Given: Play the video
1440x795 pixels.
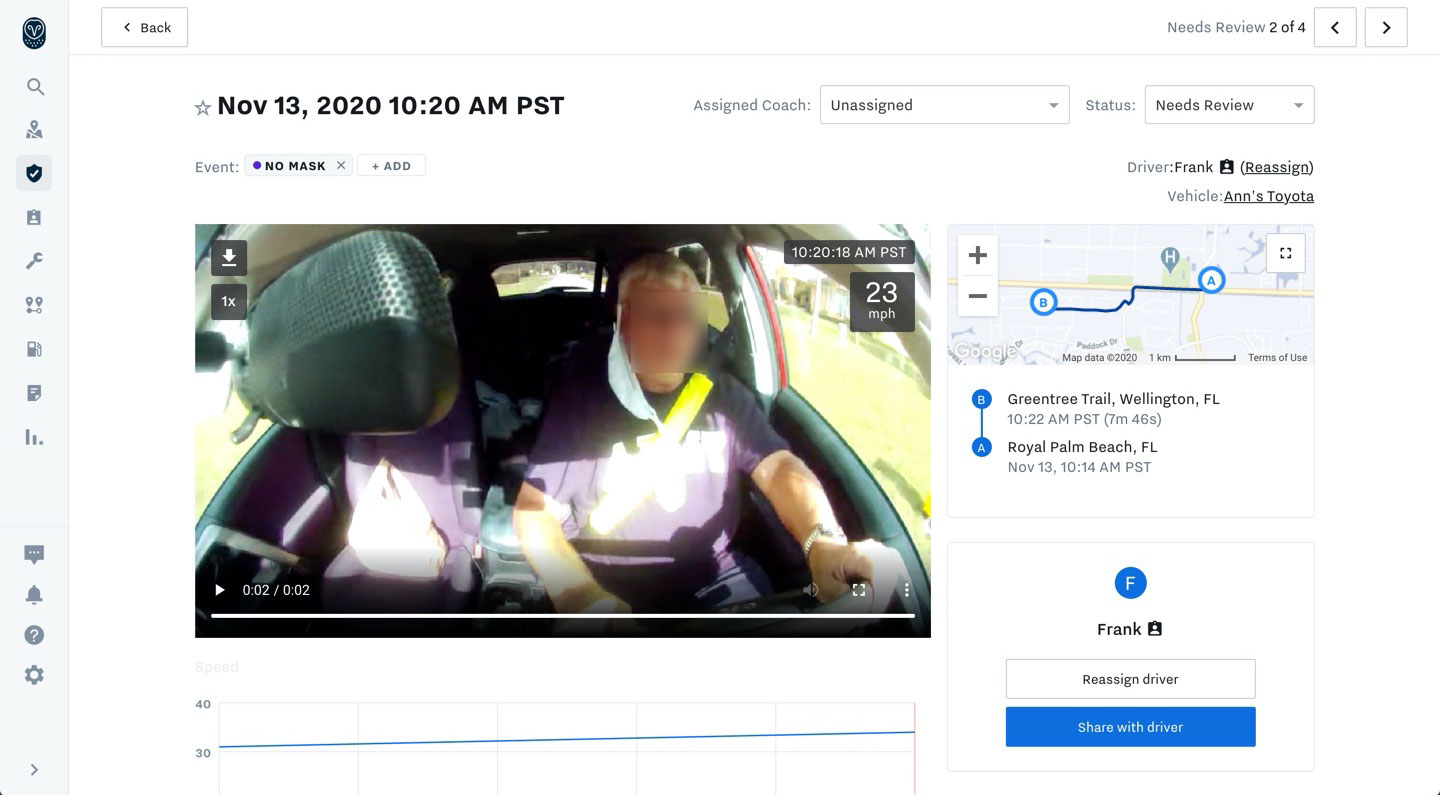Looking at the screenshot, I should click(220, 590).
